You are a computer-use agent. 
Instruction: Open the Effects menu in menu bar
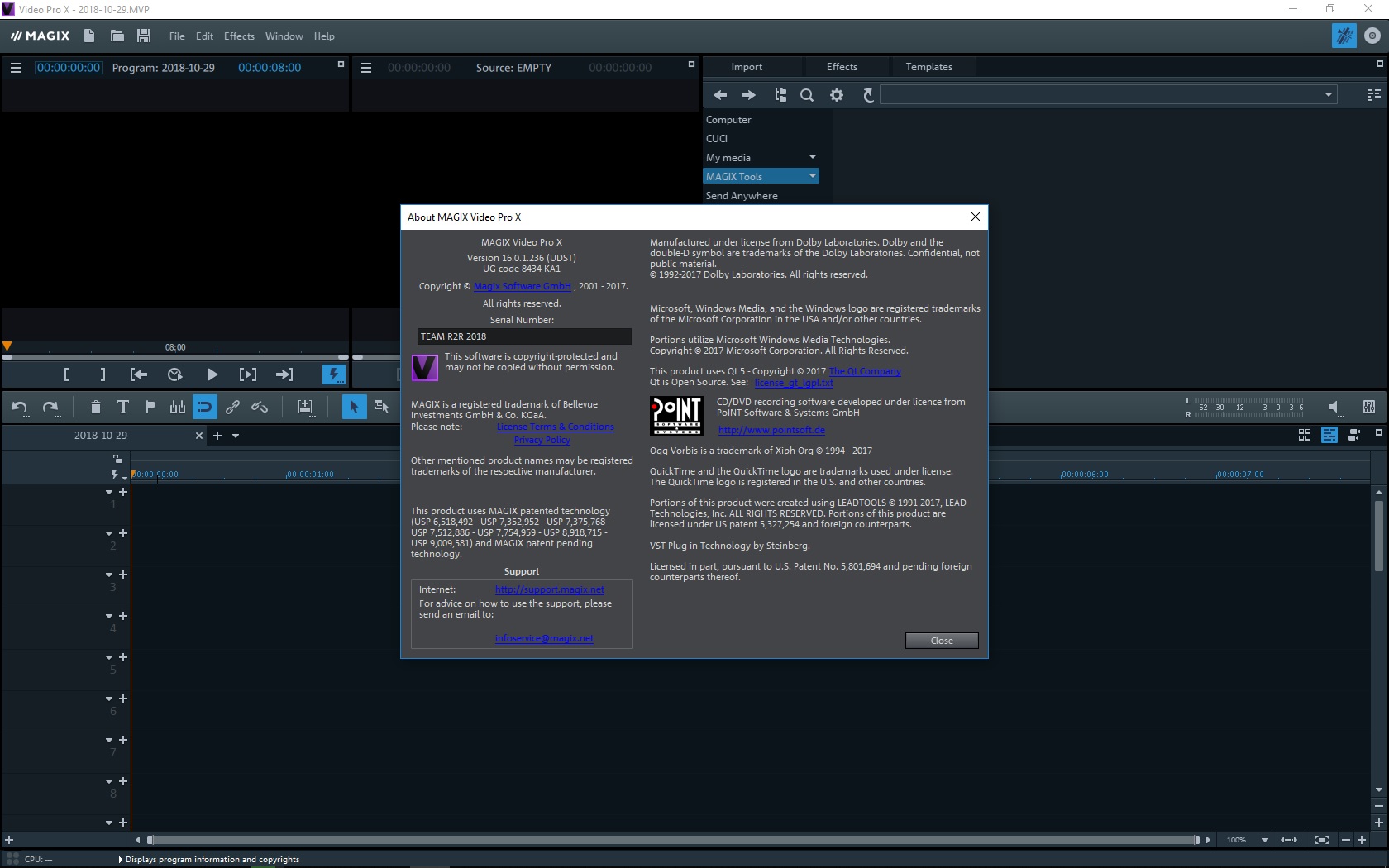[x=239, y=36]
